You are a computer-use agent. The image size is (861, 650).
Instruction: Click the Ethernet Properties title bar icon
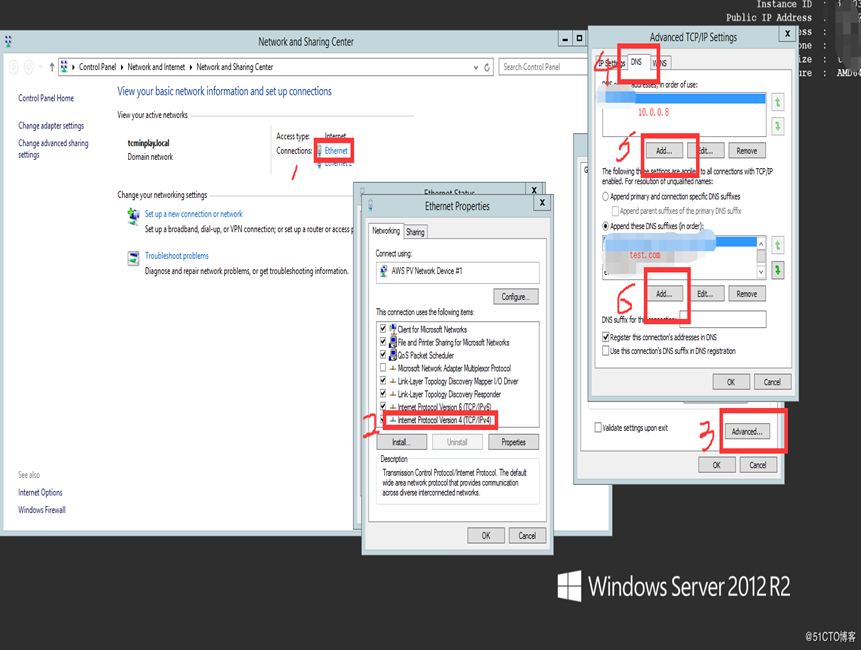pyautogui.click(x=371, y=205)
